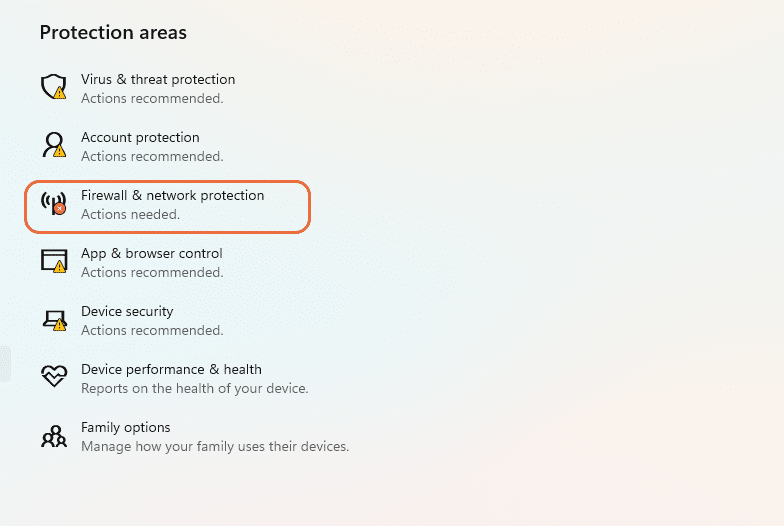Click "Actions recommended." under Device security
Viewport: 784px width, 526px height.
pyautogui.click(x=152, y=331)
